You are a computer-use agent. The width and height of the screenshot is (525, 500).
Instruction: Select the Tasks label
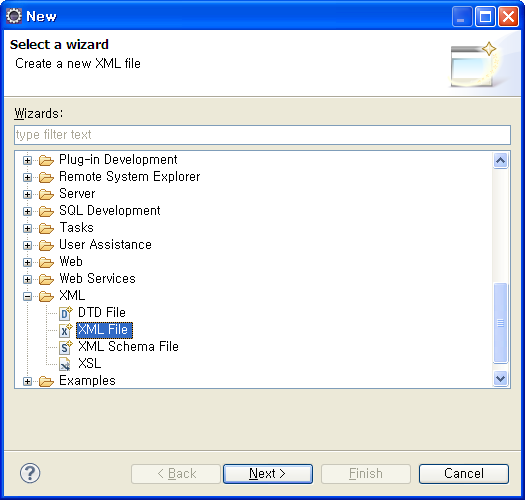[76, 228]
